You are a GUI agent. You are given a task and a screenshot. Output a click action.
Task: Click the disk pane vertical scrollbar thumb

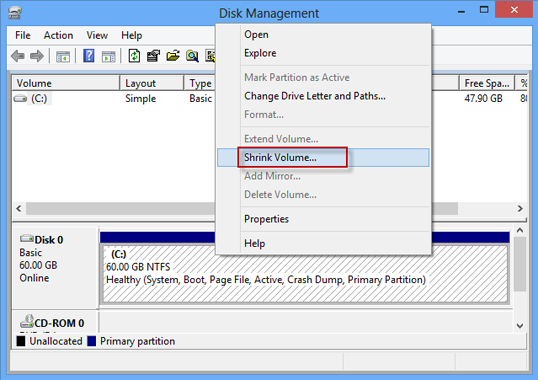tap(520, 264)
